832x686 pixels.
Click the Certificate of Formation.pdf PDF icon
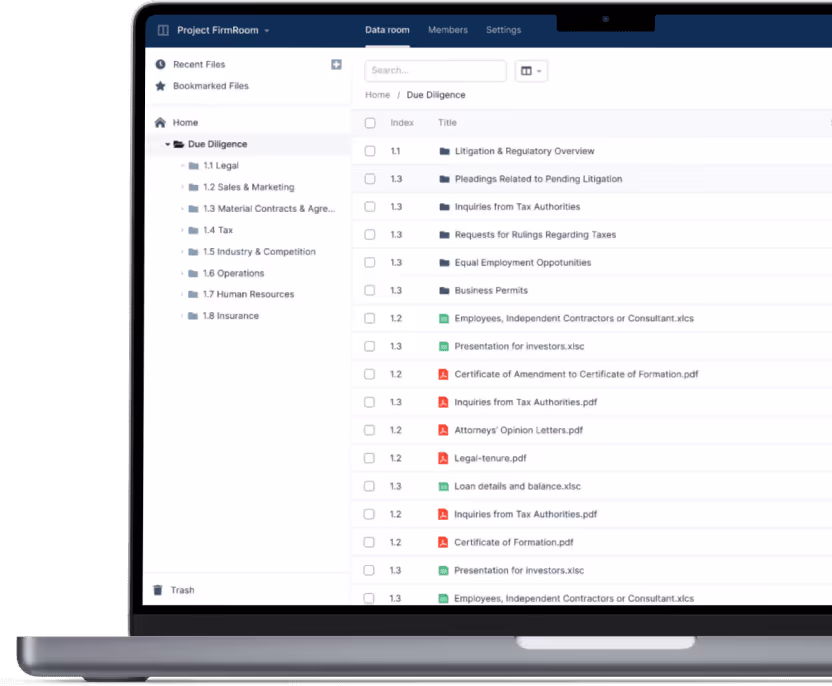(443, 542)
